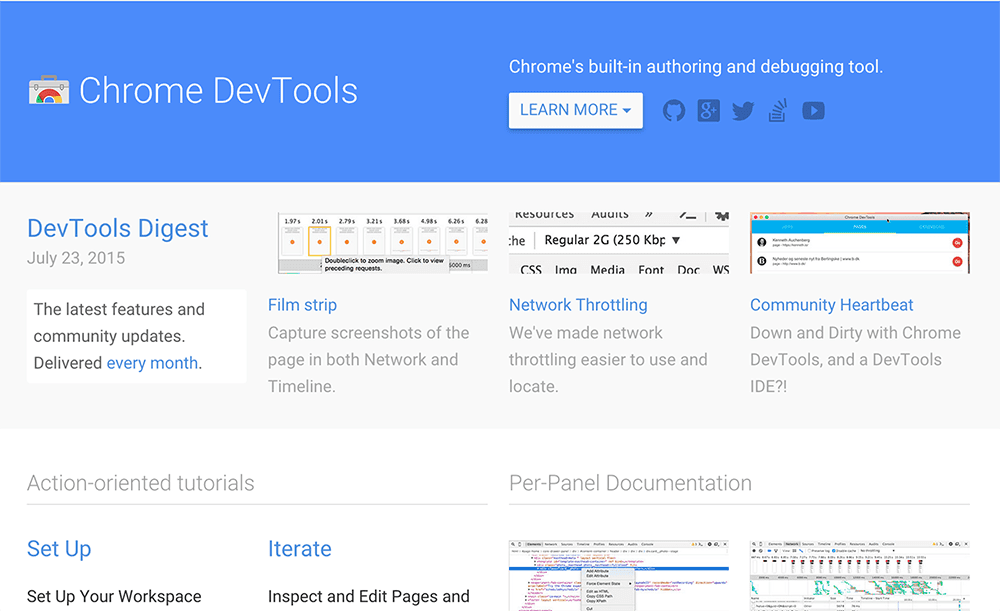Click the GitHub icon in the header
The width and height of the screenshot is (1000, 611).
pyautogui.click(x=673, y=110)
